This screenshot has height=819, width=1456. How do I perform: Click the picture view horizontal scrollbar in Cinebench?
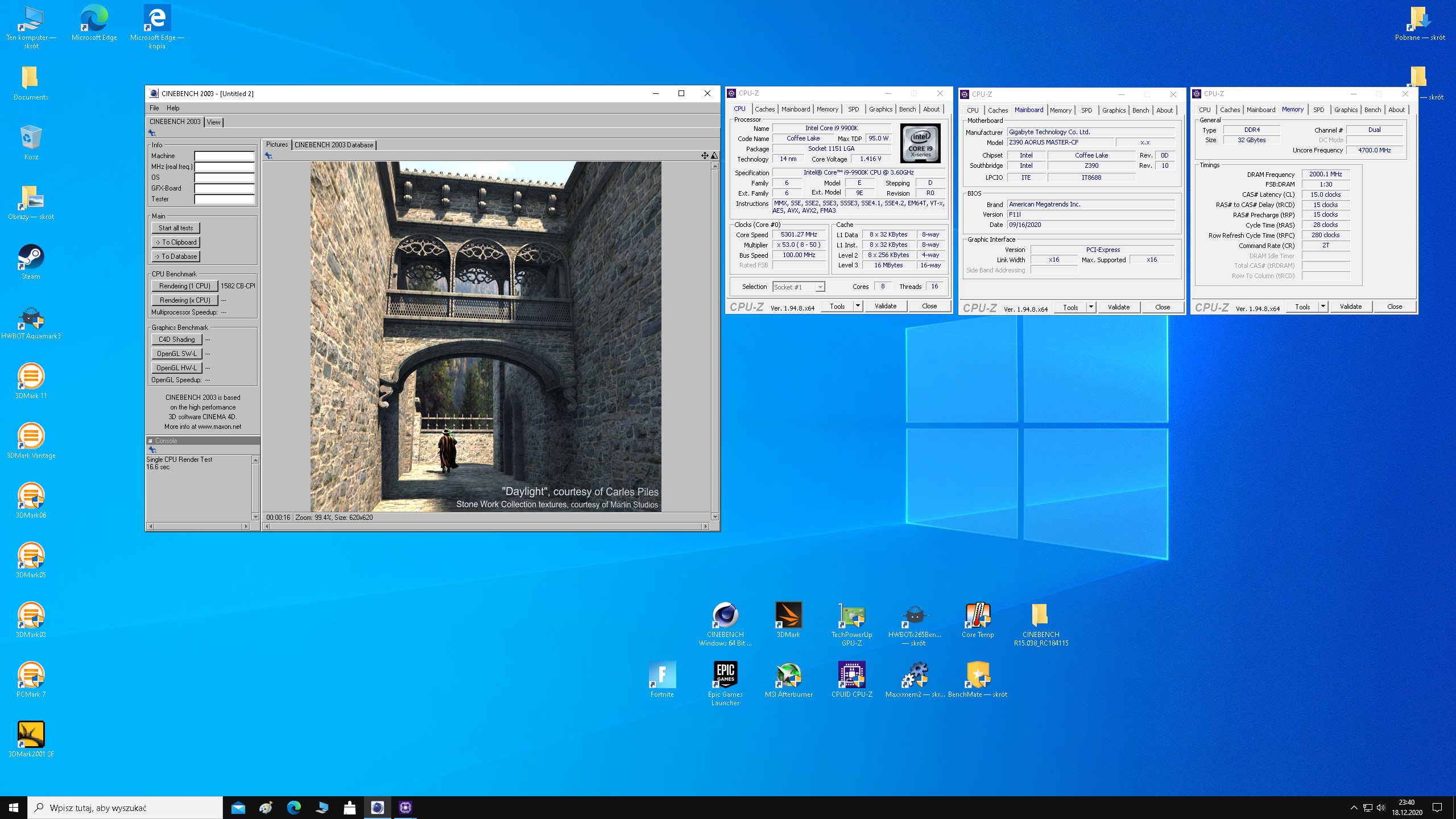point(487,527)
